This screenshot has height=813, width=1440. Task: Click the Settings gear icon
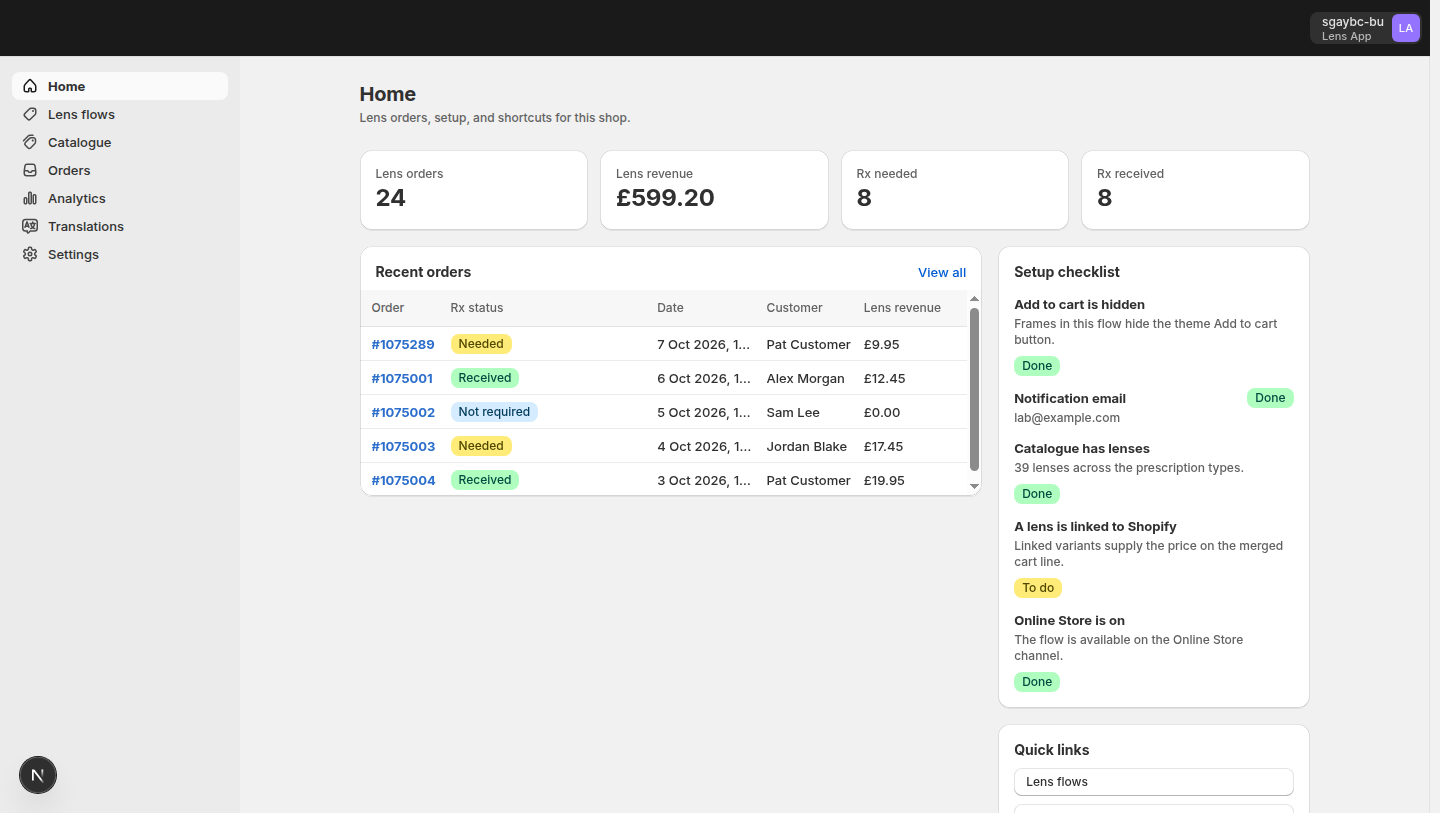(x=30, y=254)
